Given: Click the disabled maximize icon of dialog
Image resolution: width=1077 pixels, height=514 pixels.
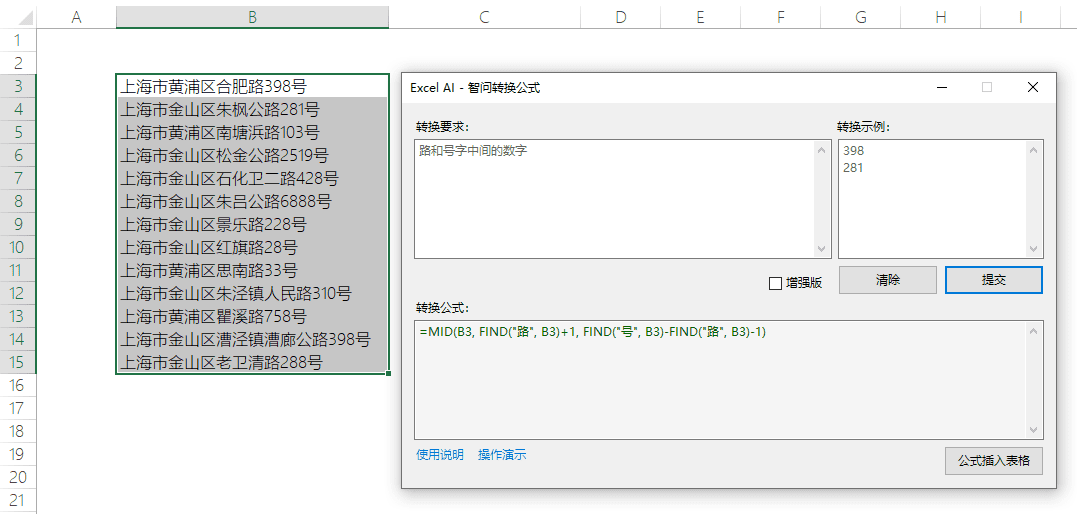Looking at the screenshot, I should (x=987, y=87).
